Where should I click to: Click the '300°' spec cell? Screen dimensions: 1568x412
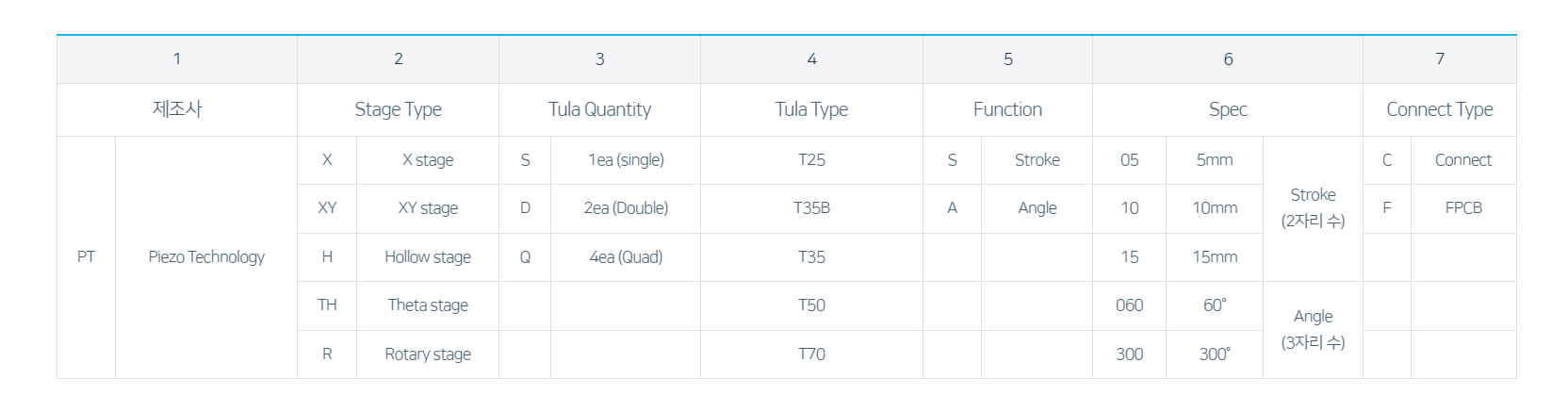(1215, 354)
